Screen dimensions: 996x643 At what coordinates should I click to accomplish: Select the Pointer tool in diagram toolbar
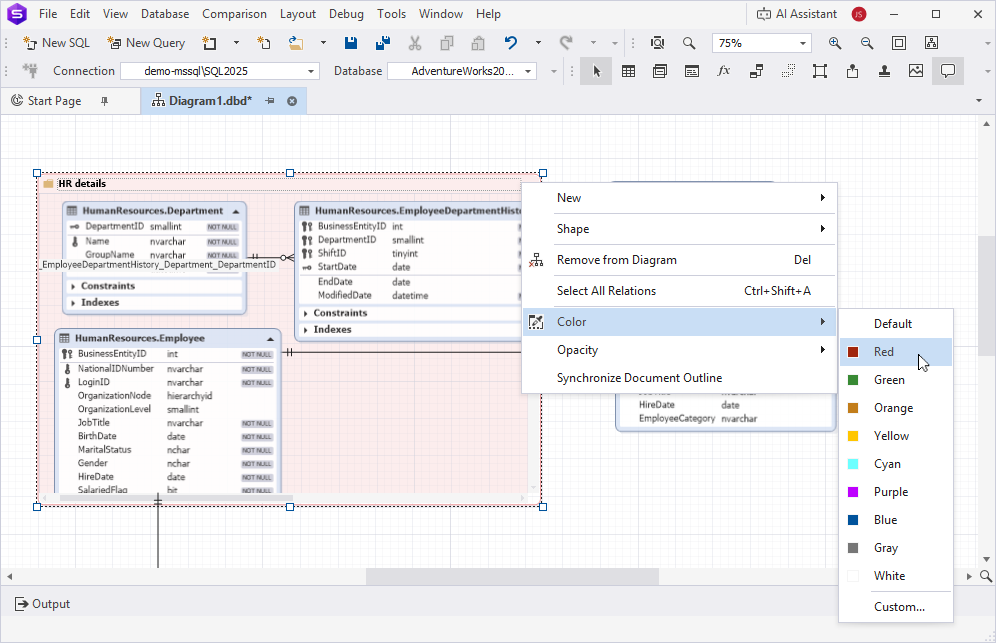tap(596, 71)
